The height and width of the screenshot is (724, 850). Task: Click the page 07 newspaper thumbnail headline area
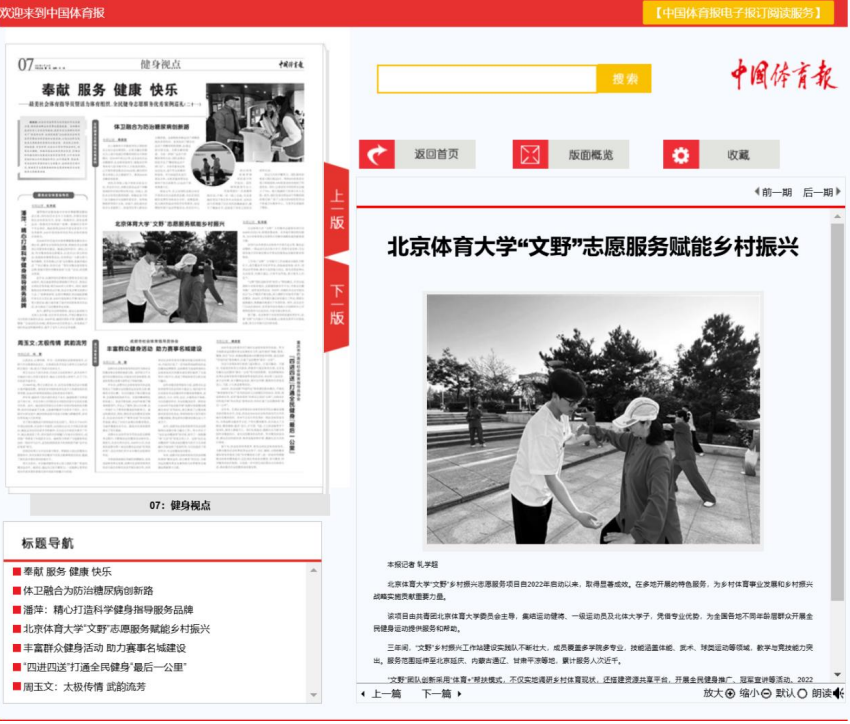(110, 90)
